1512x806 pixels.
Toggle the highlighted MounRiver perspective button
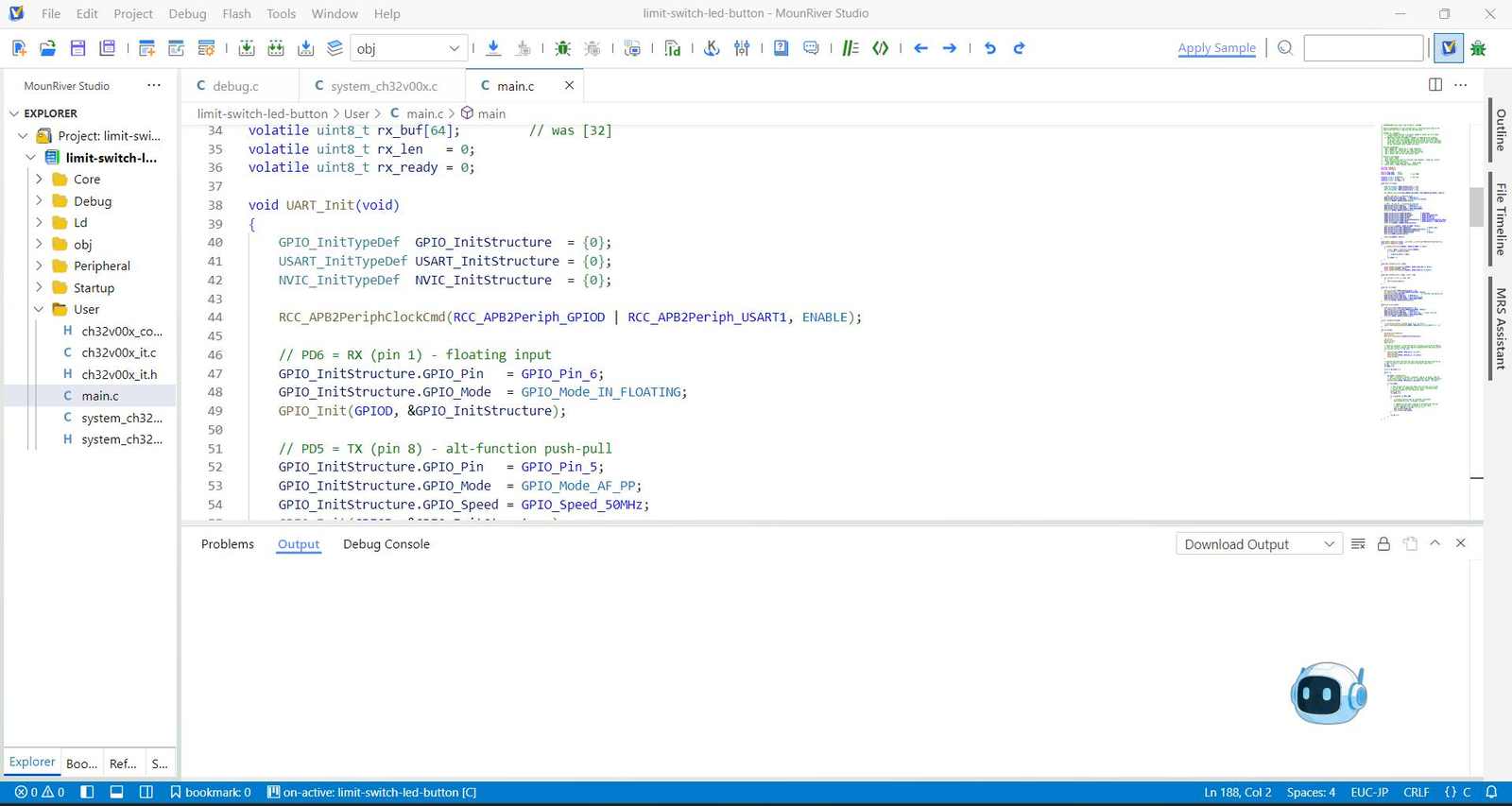coord(1449,48)
